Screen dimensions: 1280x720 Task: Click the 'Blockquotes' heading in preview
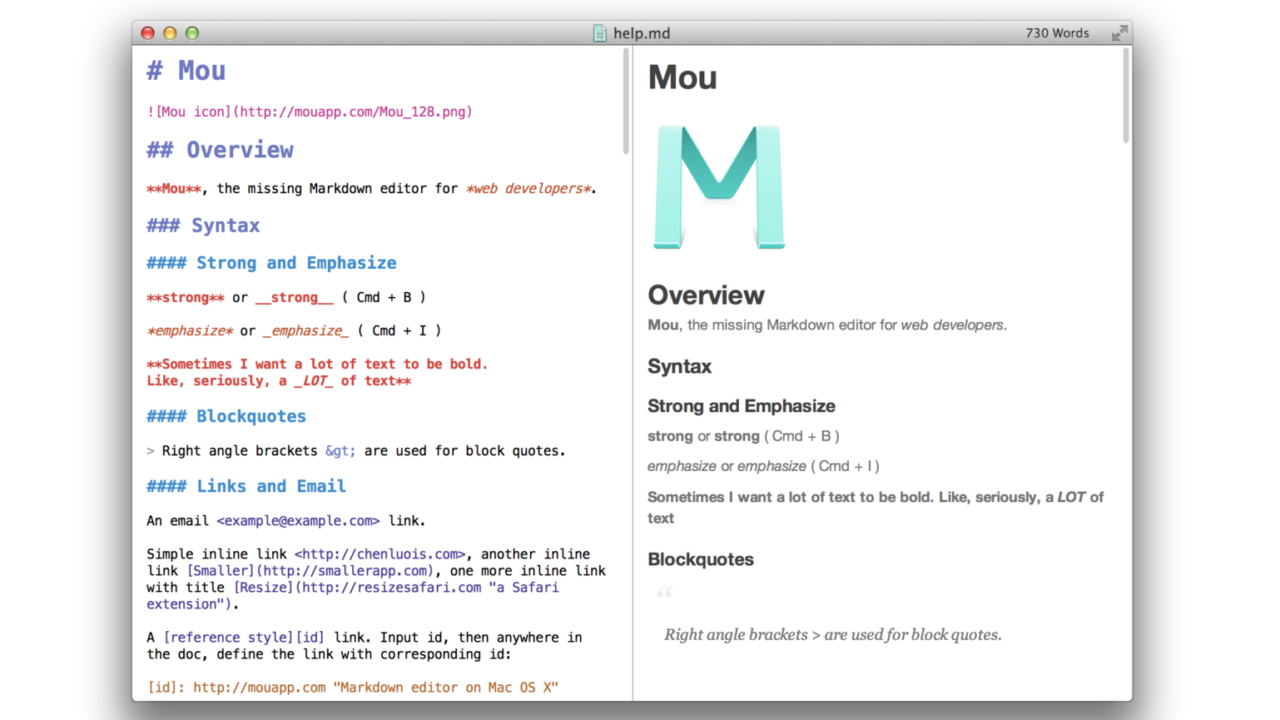pos(701,560)
